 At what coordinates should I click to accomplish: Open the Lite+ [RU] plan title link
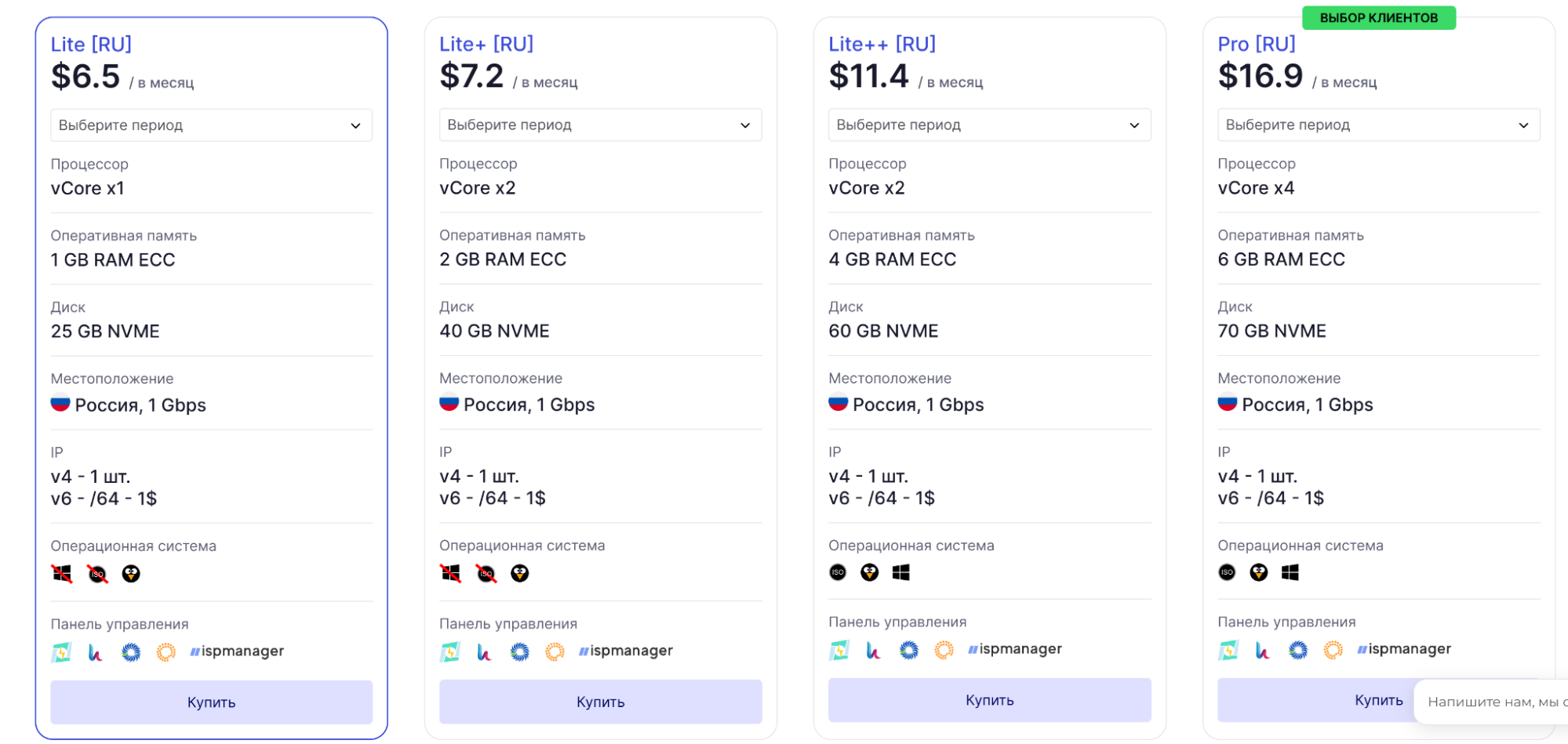pyautogui.click(x=486, y=44)
